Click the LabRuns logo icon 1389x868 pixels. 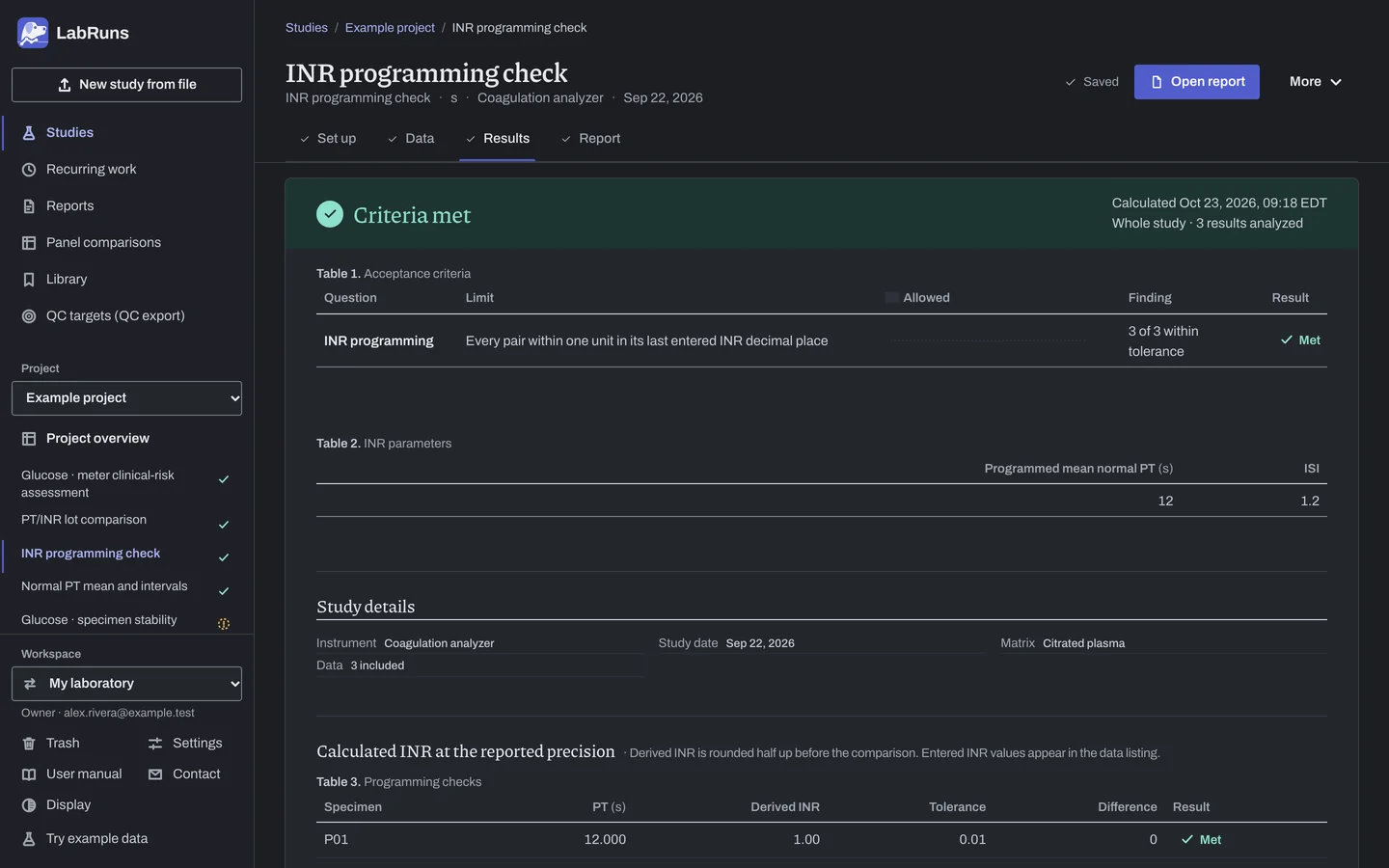pyautogui.click(x=33, y=33)
